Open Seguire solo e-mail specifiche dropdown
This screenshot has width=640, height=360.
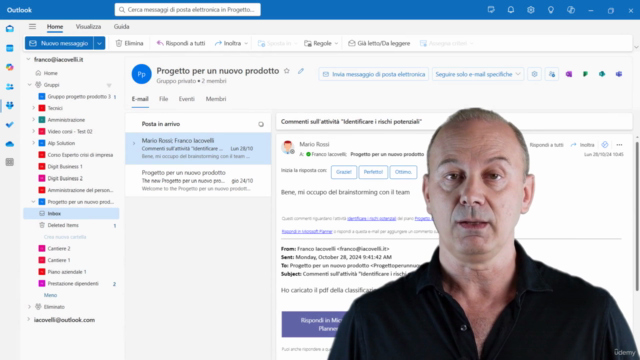[478, 74]
